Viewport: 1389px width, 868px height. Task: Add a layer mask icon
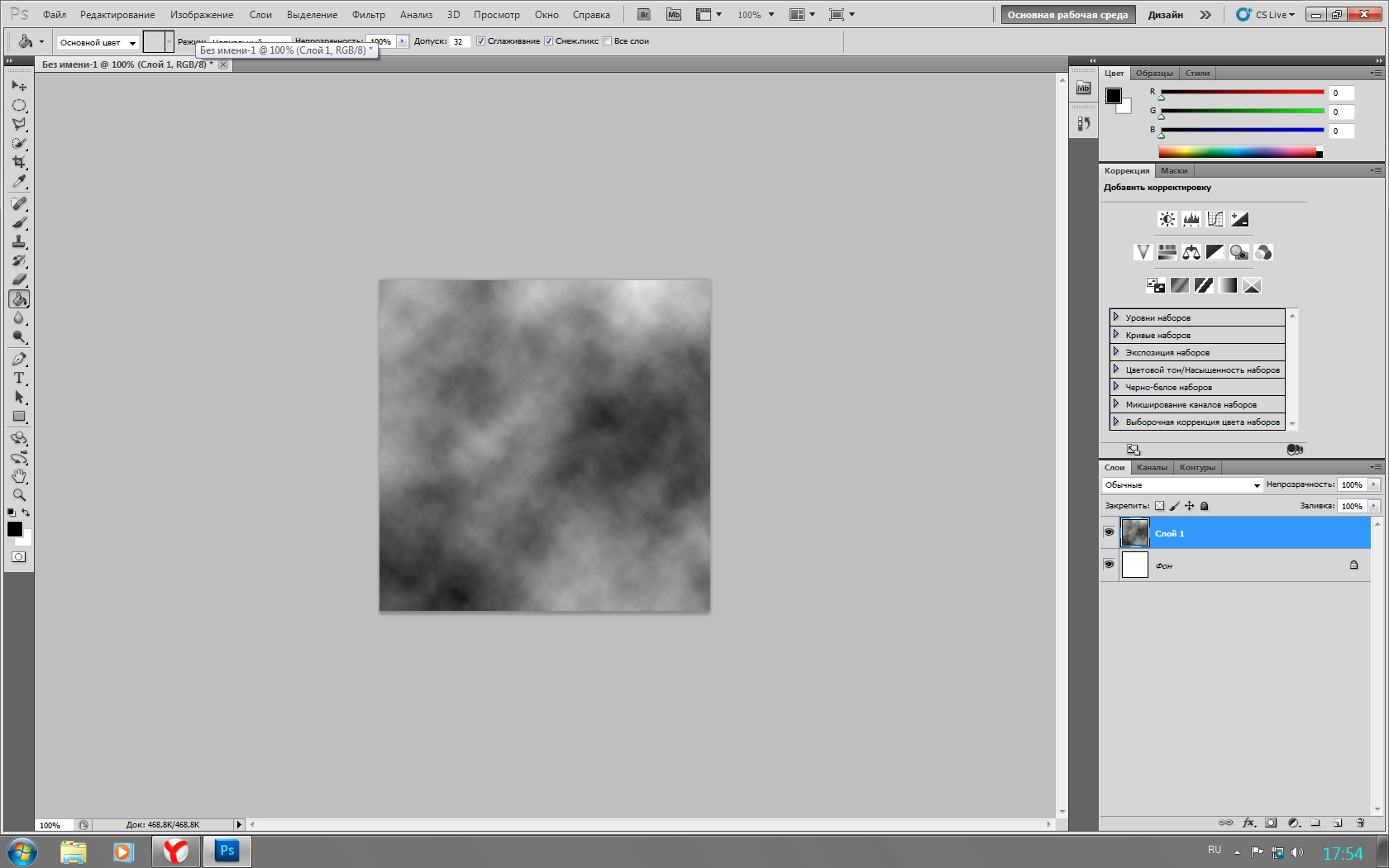1272,823
